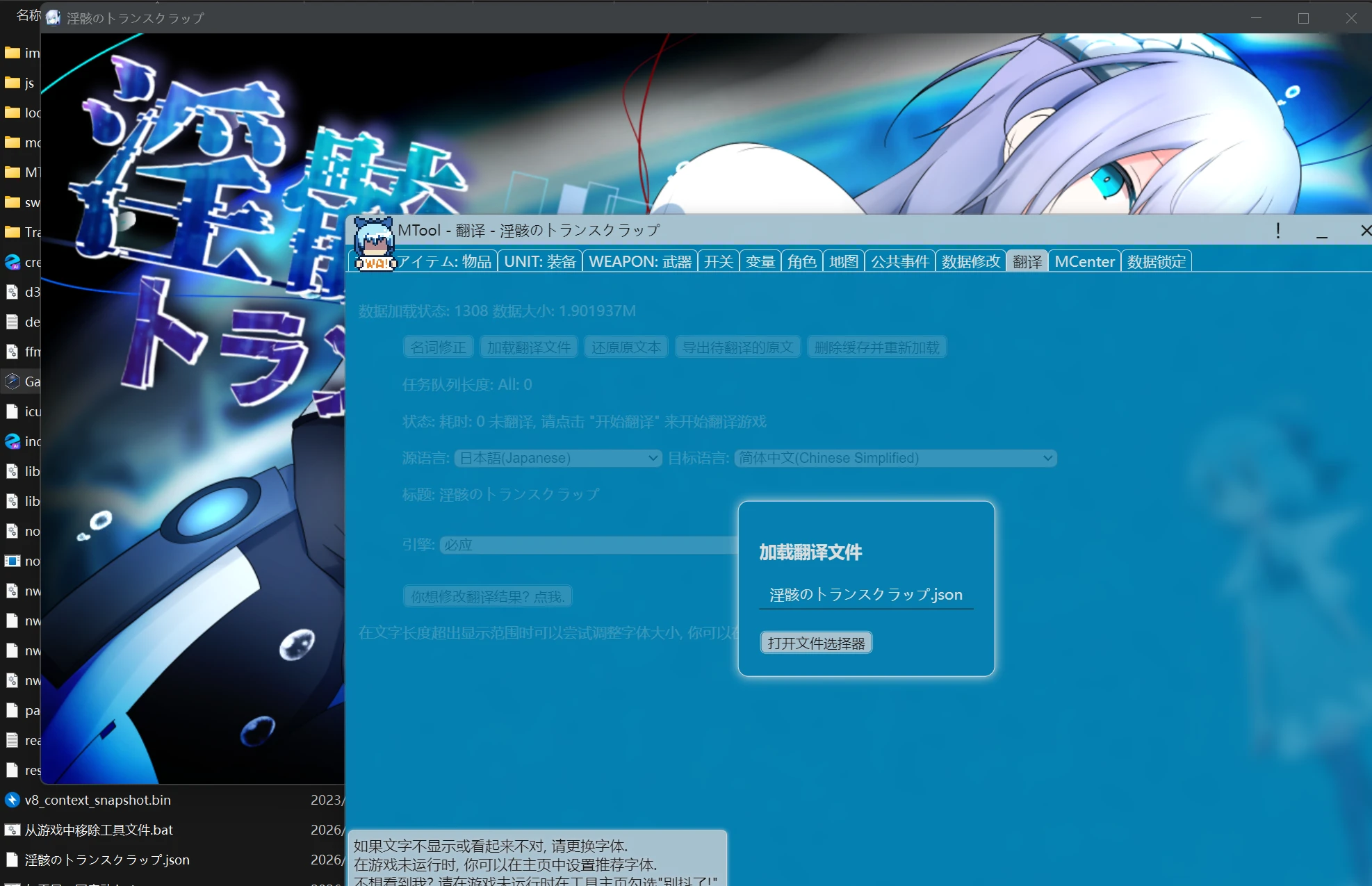
Task: Click the exclamation mark icon in MTool title bar
Action: 1277,231
